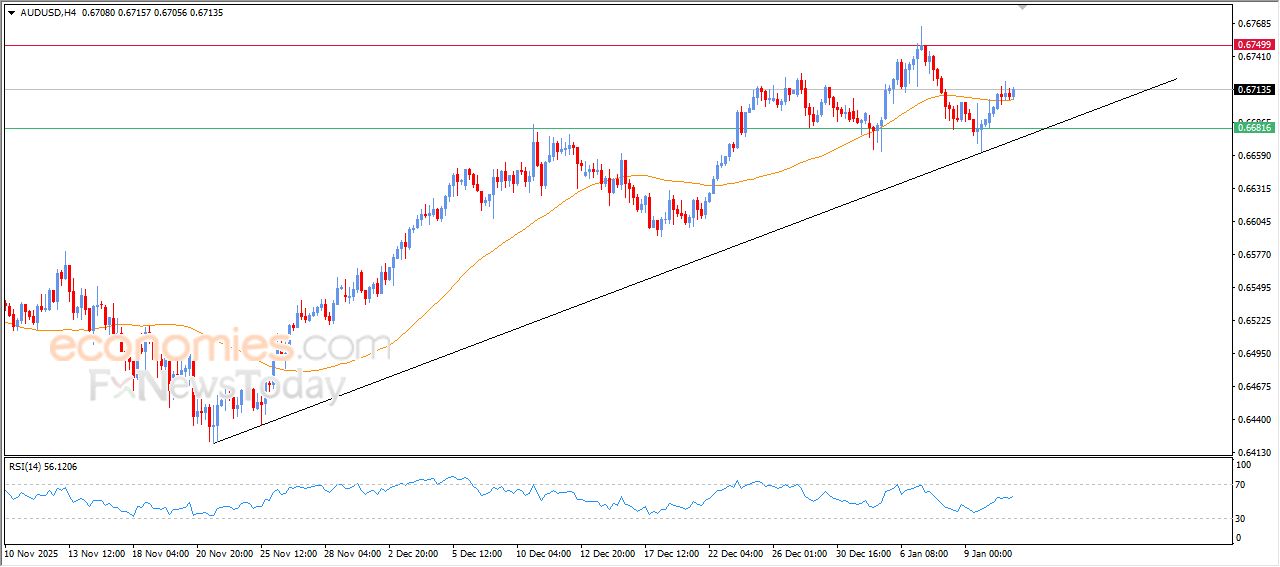This screenshot has height=567, width=1280.
Task: Click the 0.65225 price axis value
Action: 1253,320
